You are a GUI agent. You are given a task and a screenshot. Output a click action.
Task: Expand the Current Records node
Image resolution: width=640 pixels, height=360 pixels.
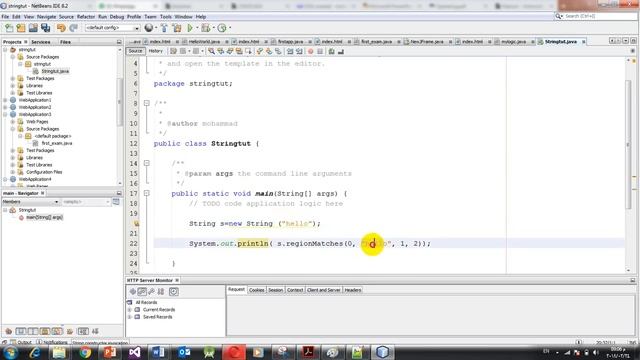pyautogui.click(x=130, y=310)
